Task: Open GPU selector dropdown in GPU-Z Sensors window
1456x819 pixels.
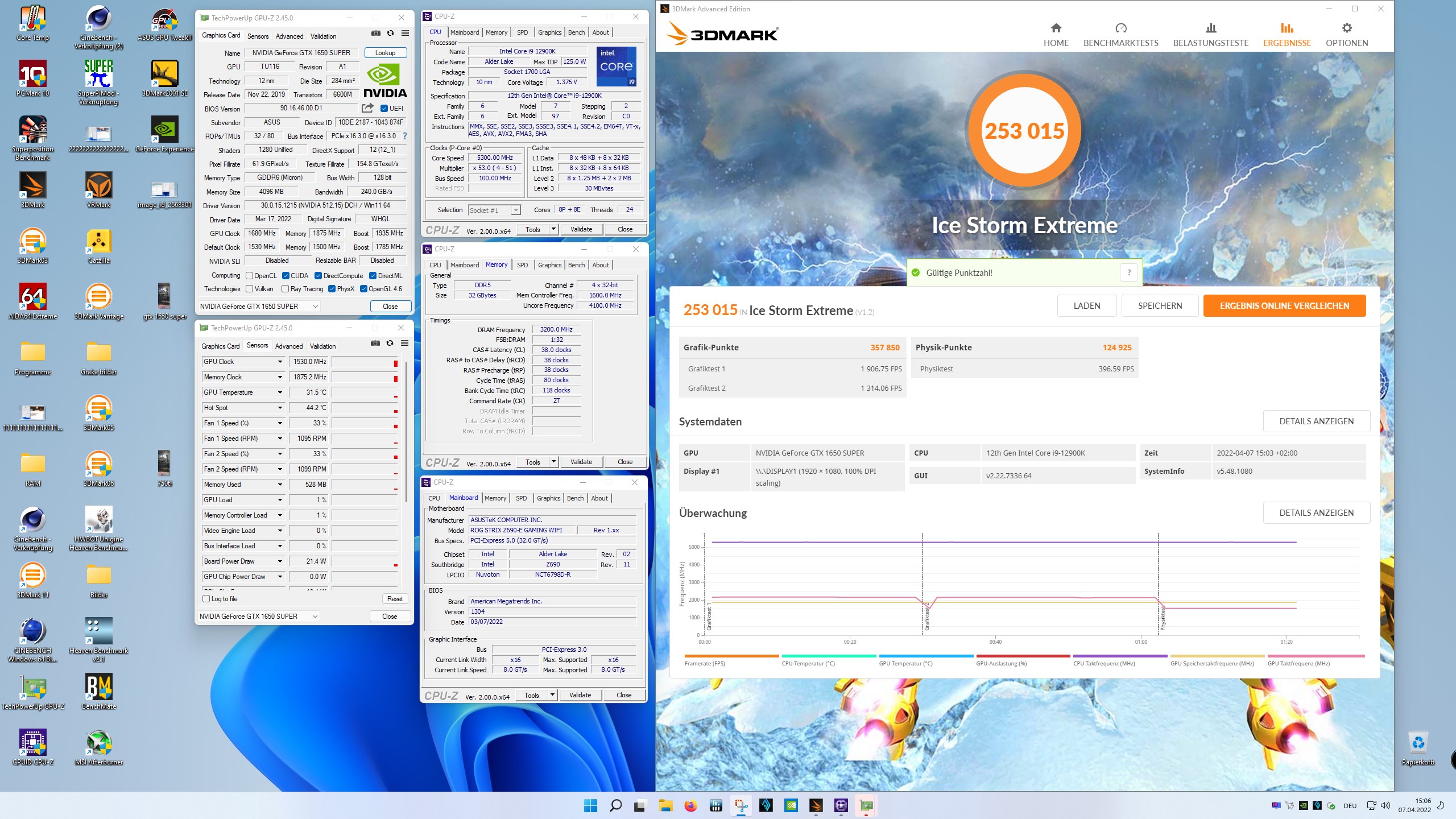Action: pos(259,617)
